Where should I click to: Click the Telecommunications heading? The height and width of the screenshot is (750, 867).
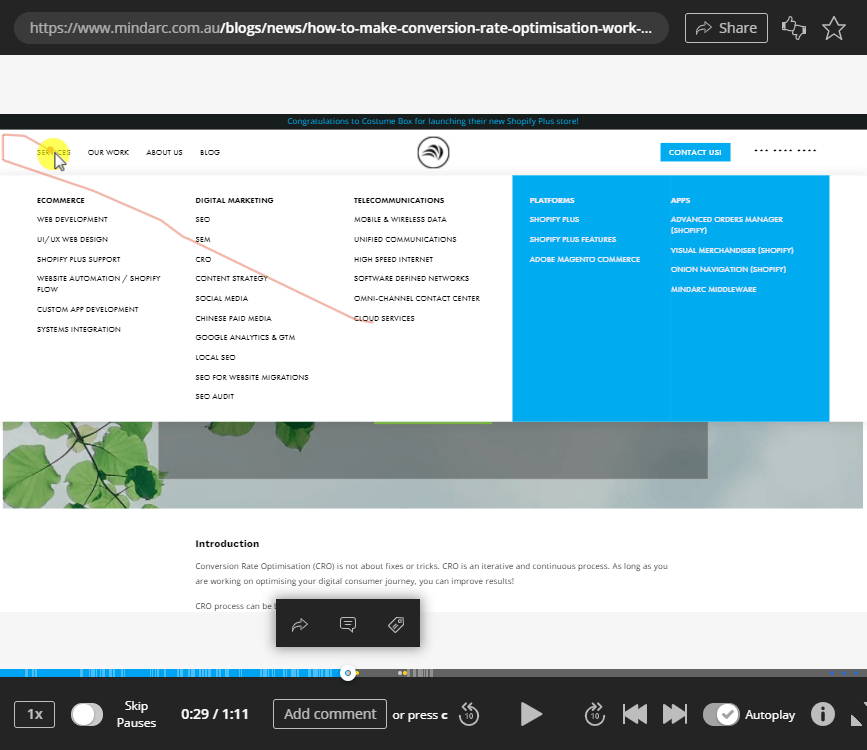(399, 200)
